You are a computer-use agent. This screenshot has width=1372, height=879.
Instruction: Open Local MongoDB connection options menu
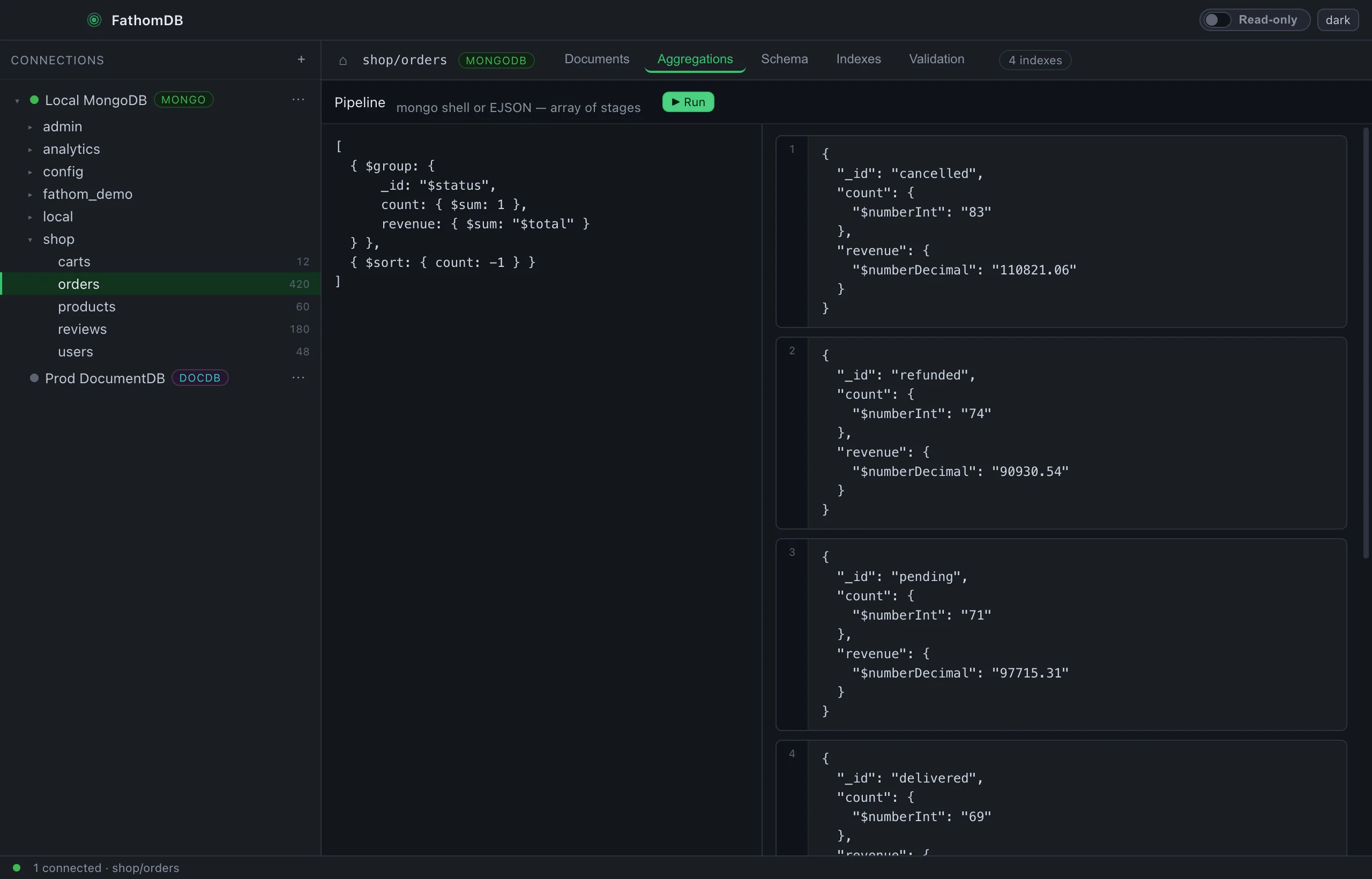coord(298,99)
